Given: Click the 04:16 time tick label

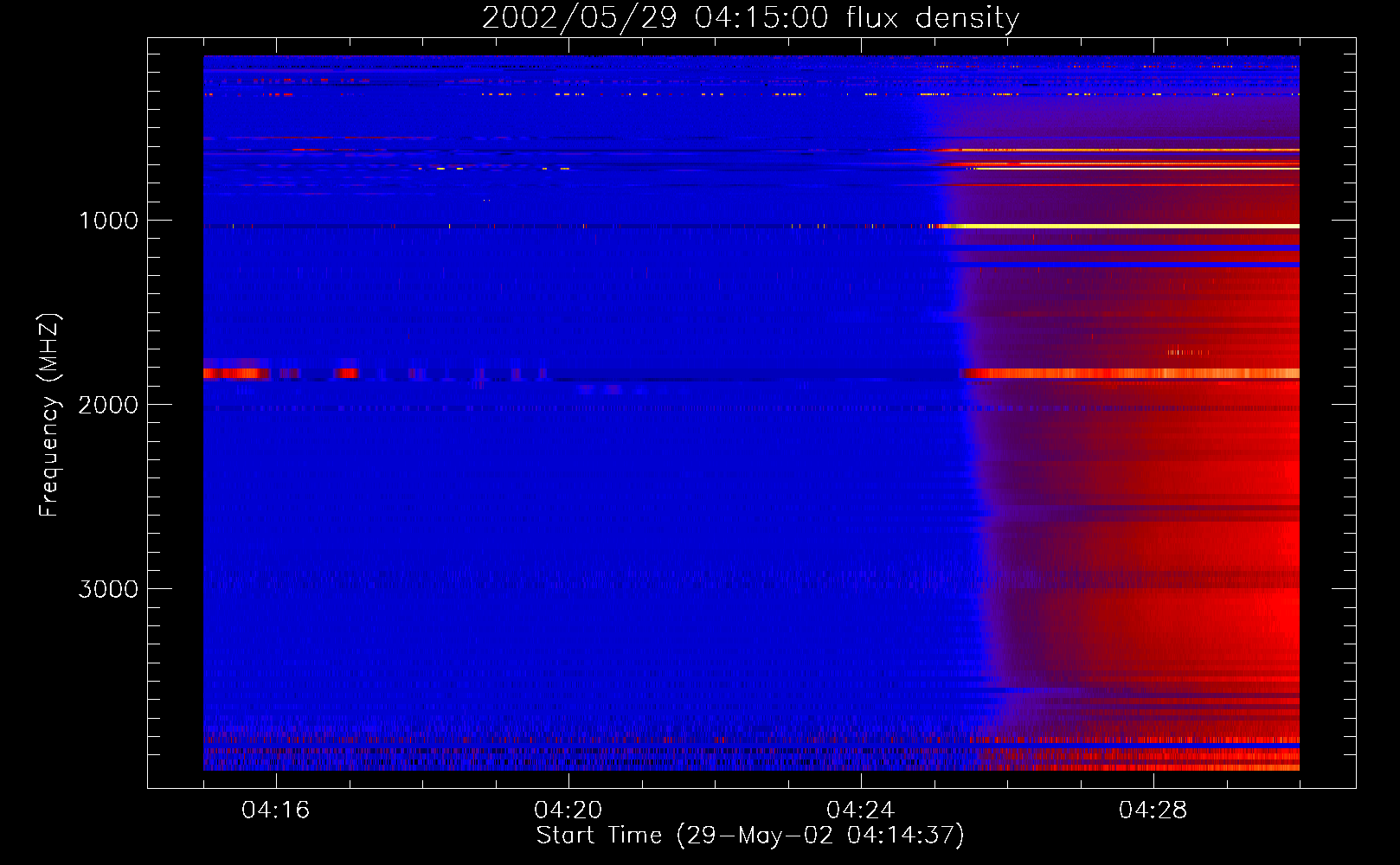Looking at the screenshot, I should 276,810.
